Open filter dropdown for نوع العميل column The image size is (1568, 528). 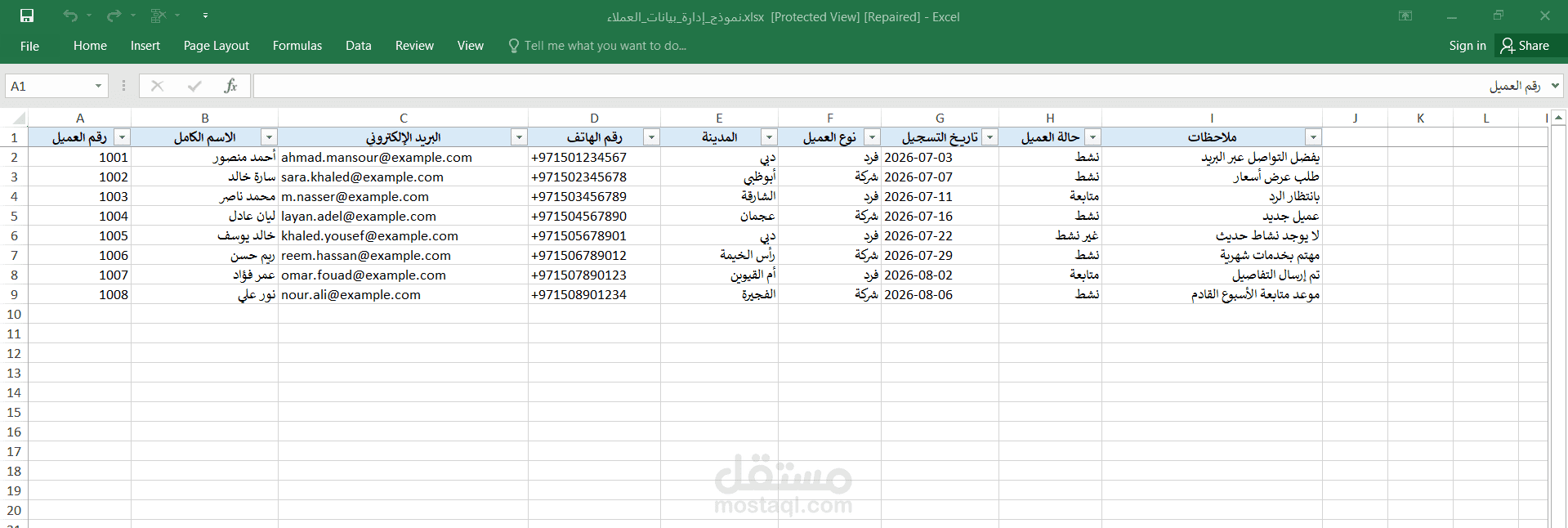(872, 137)
